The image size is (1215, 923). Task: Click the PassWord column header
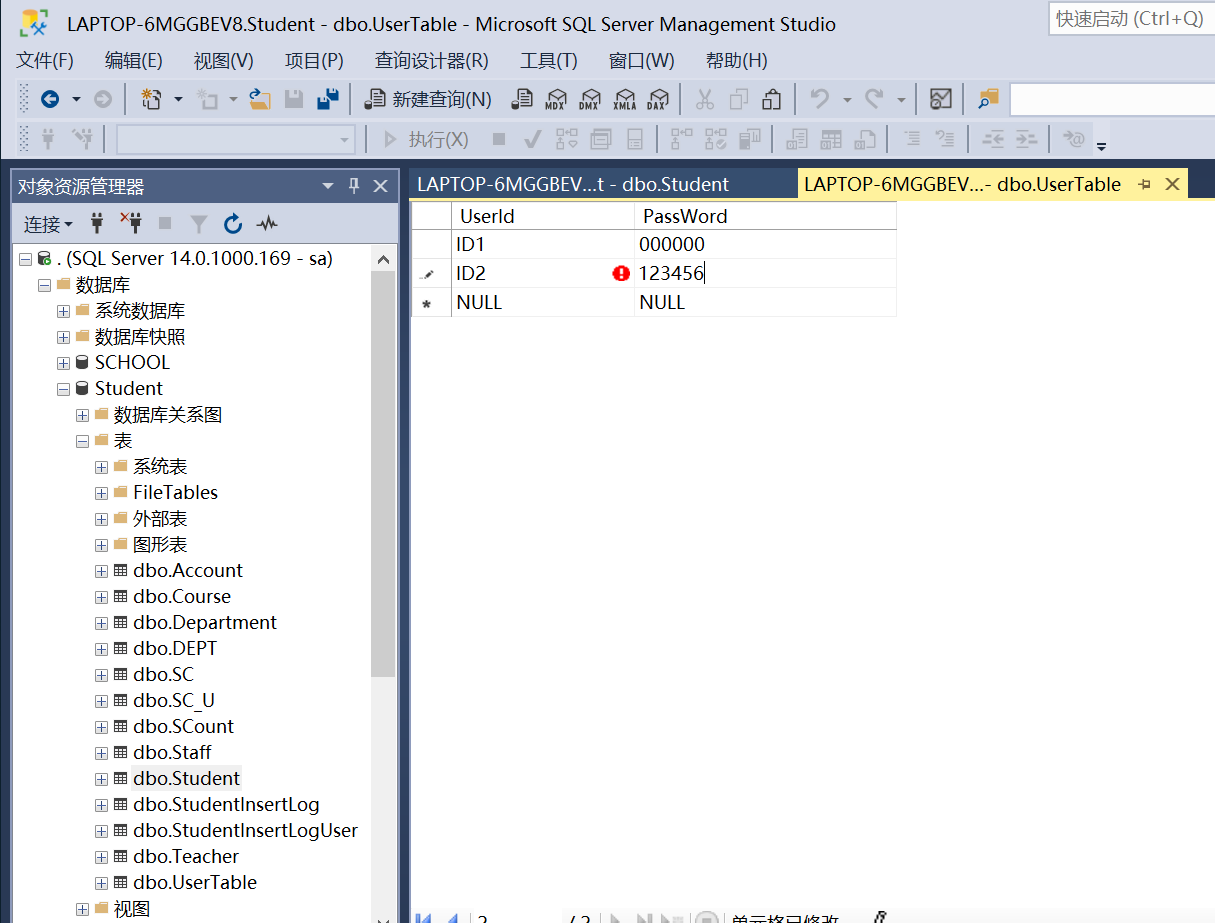[765, 216]
